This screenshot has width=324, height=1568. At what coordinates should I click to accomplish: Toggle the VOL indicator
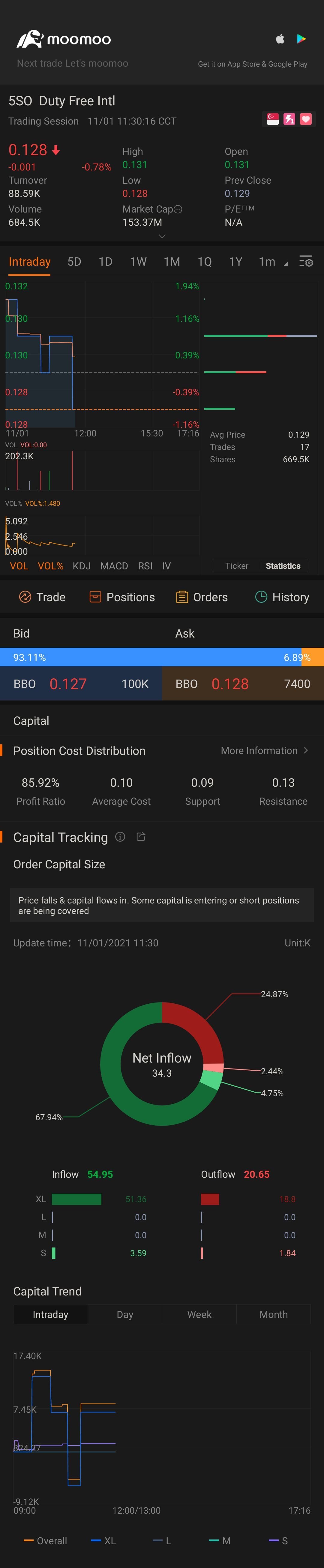click(19, 566)
